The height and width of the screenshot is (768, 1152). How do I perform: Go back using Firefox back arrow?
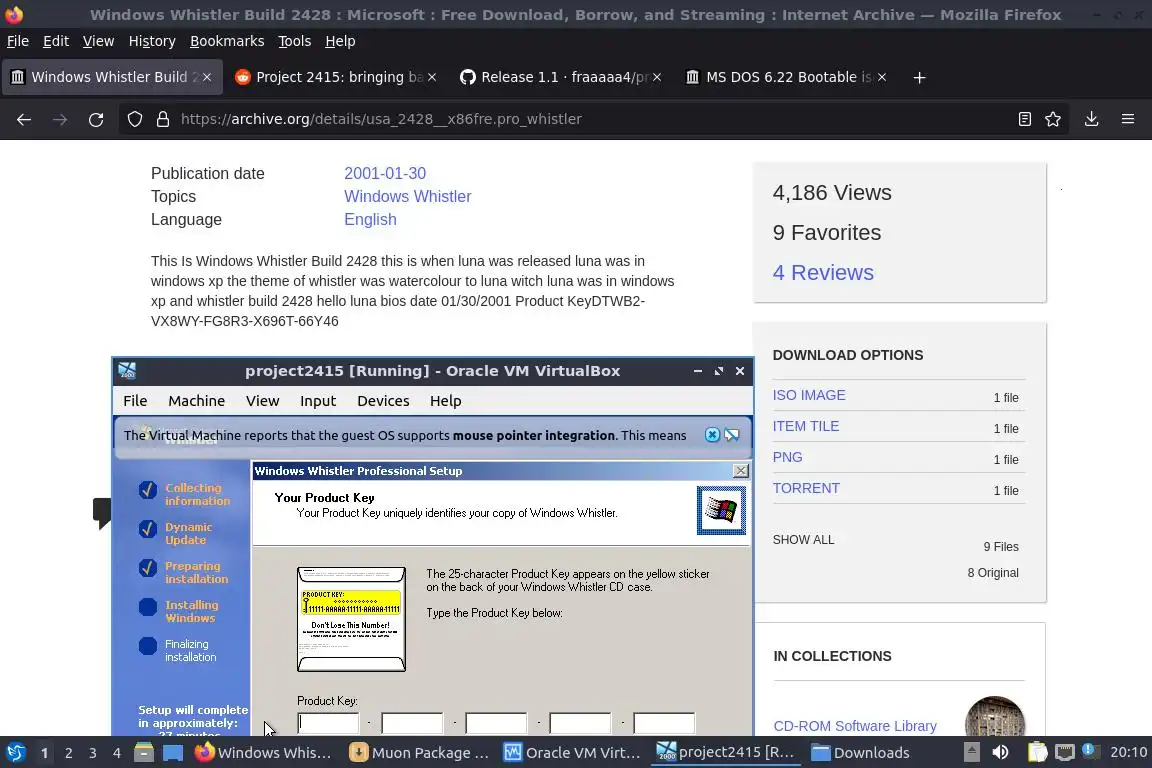tap(24, 119)
